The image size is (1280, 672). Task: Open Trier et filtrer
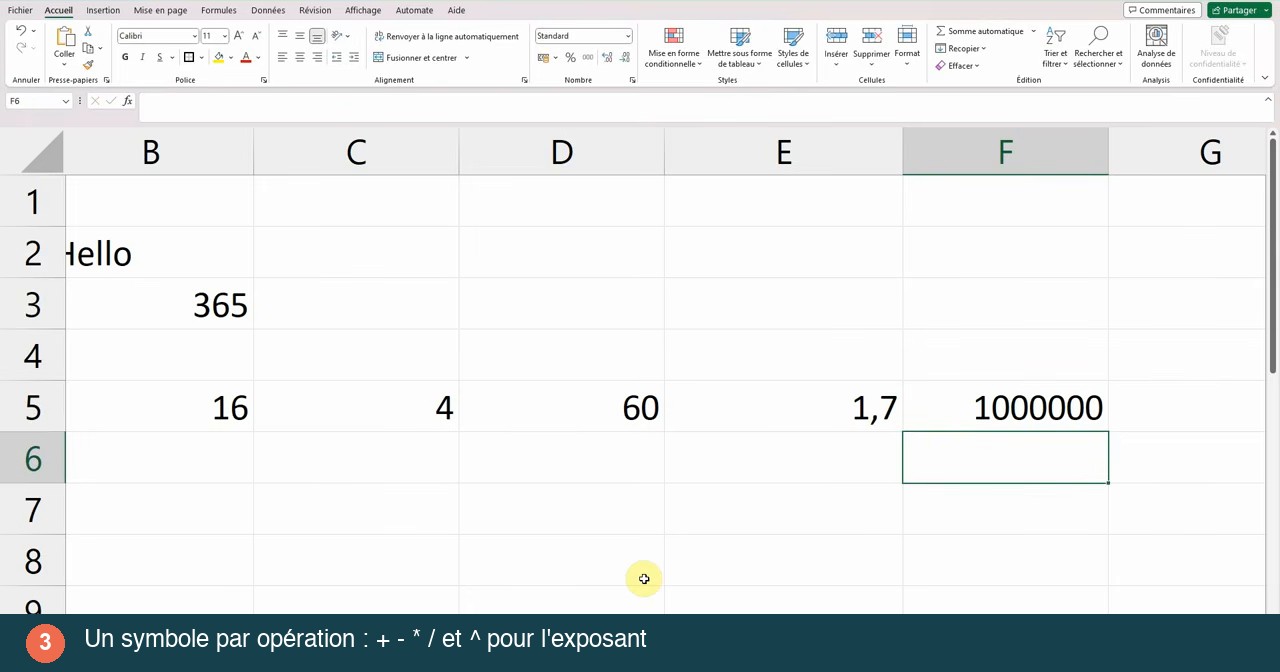point(1055,48)
